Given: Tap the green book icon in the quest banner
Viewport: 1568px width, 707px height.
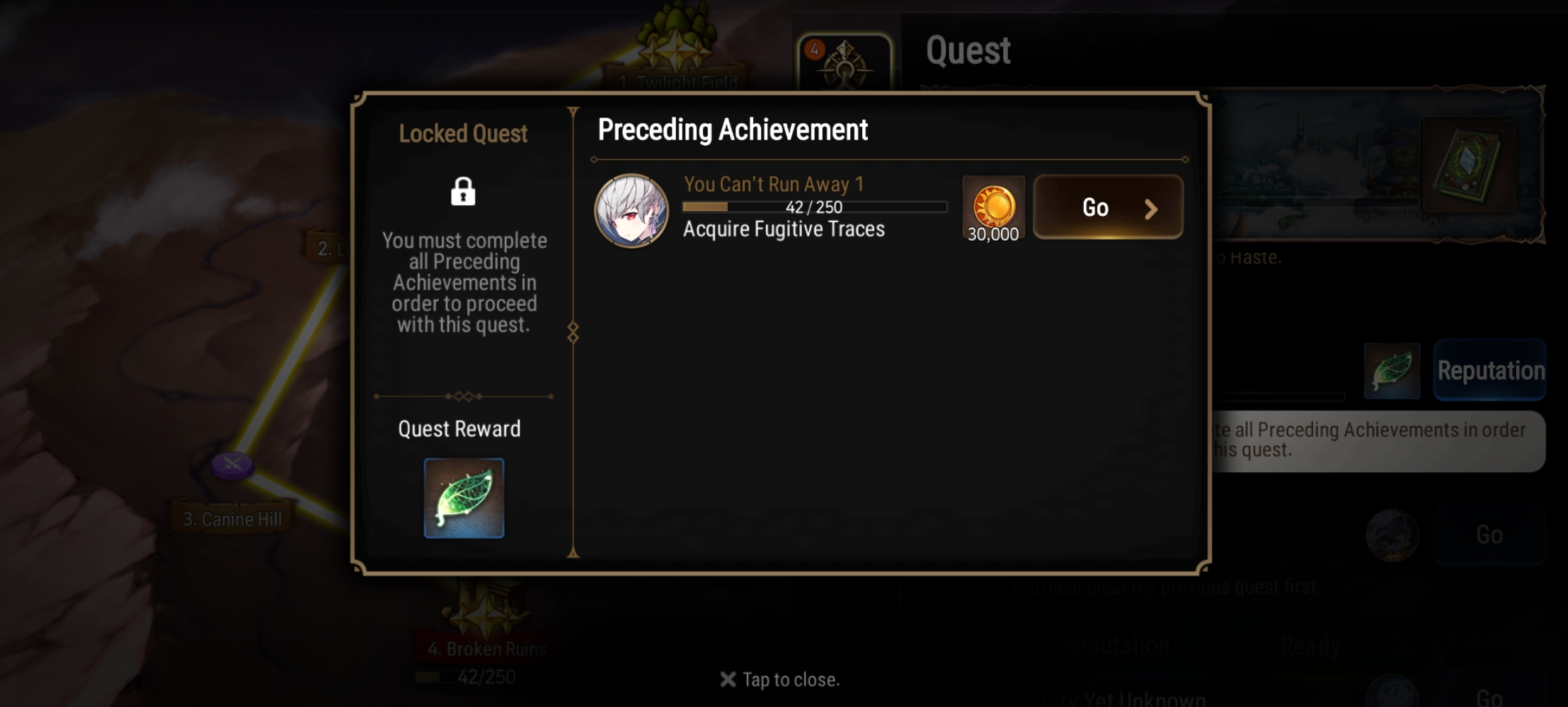Looking at the screenshot, I should 1467,167.
